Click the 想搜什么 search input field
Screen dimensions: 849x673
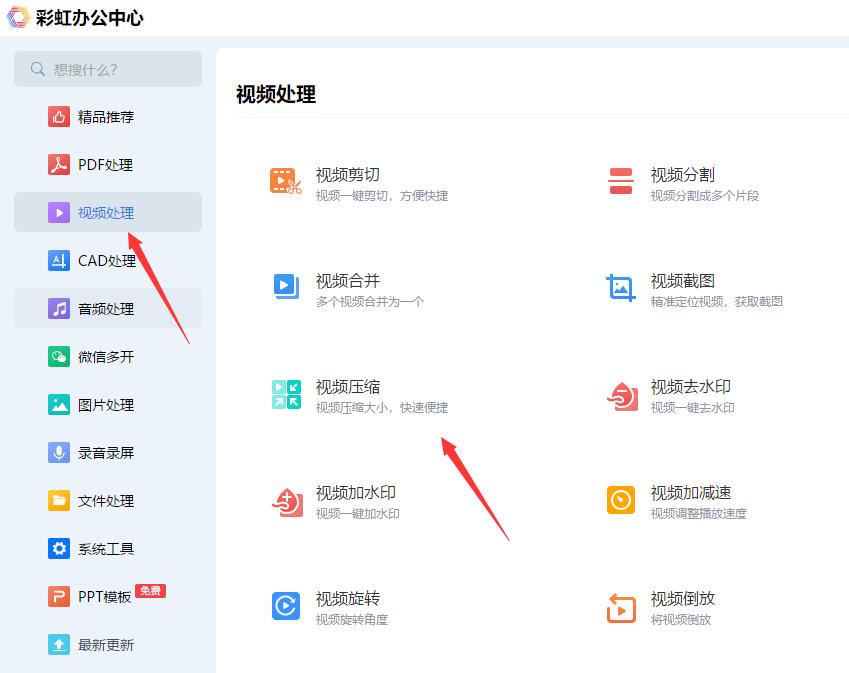[x=107, y=69]
